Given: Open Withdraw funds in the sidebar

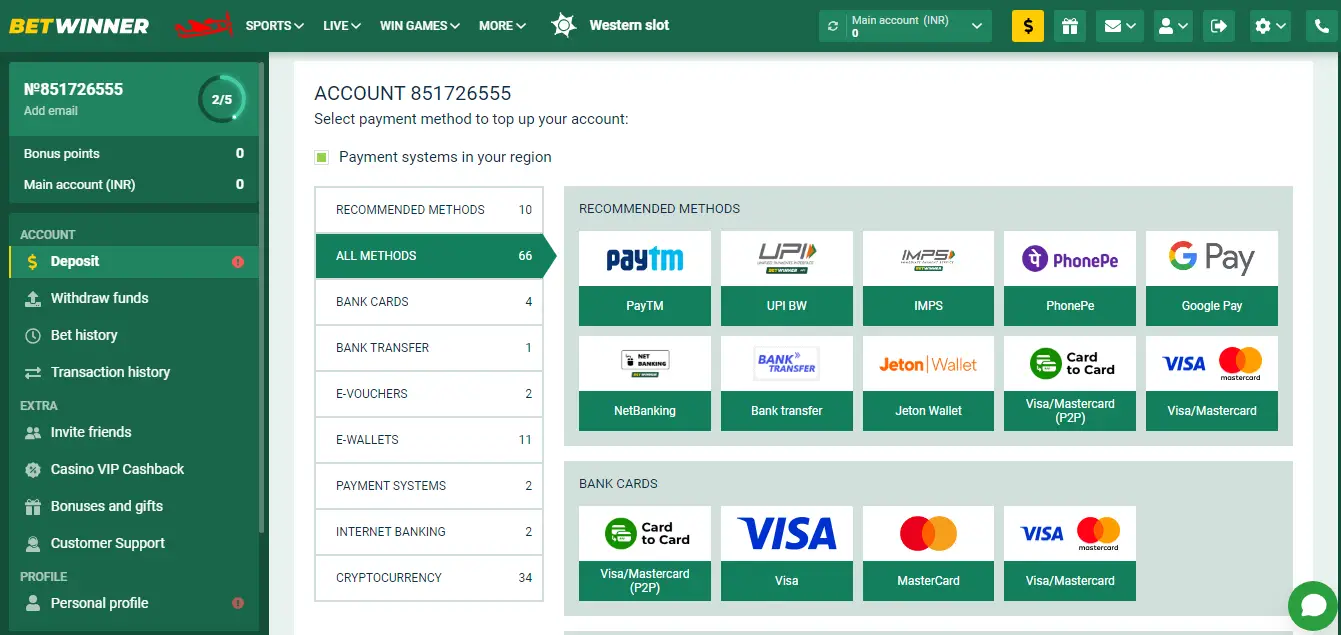Looking at the screenshot, I should (x=133, y=298).
